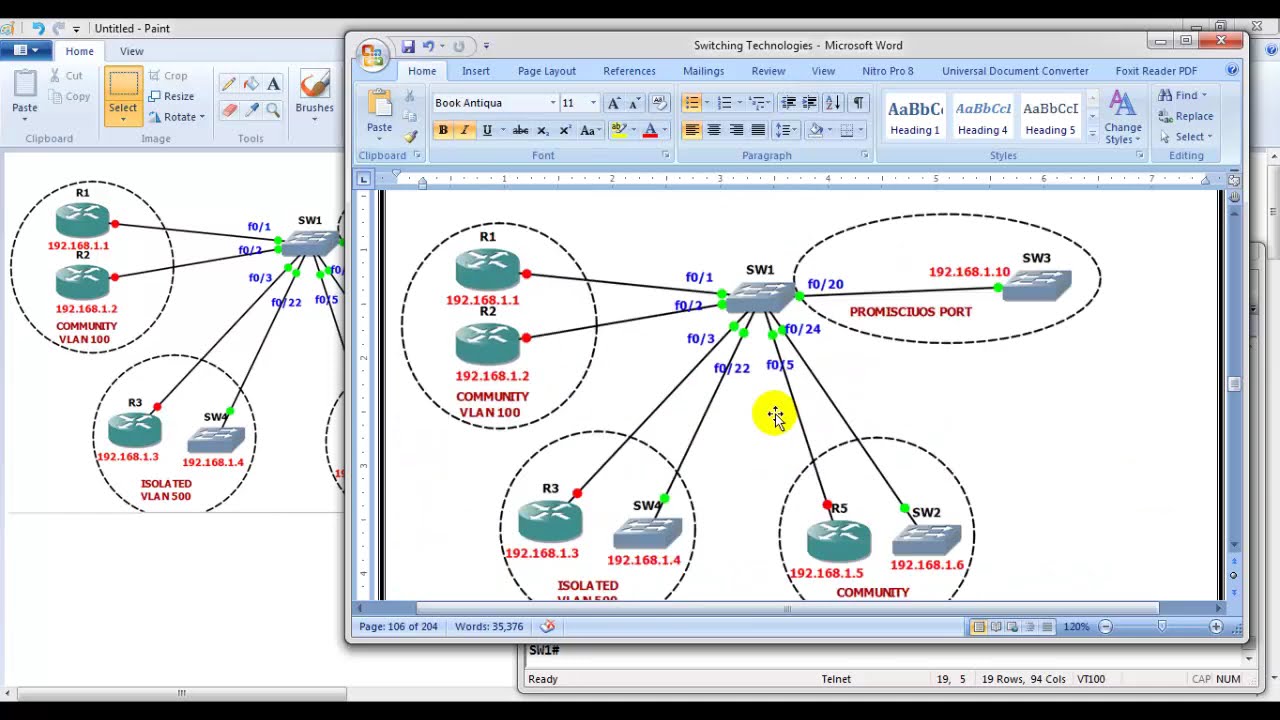Click Replace in the Editing group
Image resolution: width=1280 pixels, height=720 pixels.
coord(1186,116)
